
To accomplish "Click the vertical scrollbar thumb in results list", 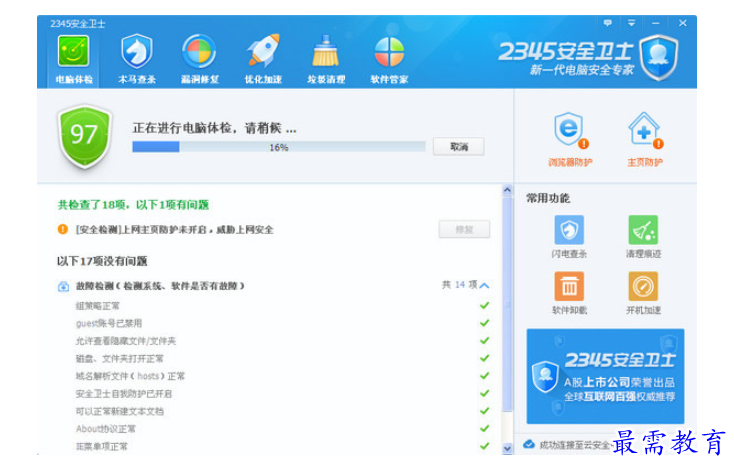I will click(x=507, y=304).
